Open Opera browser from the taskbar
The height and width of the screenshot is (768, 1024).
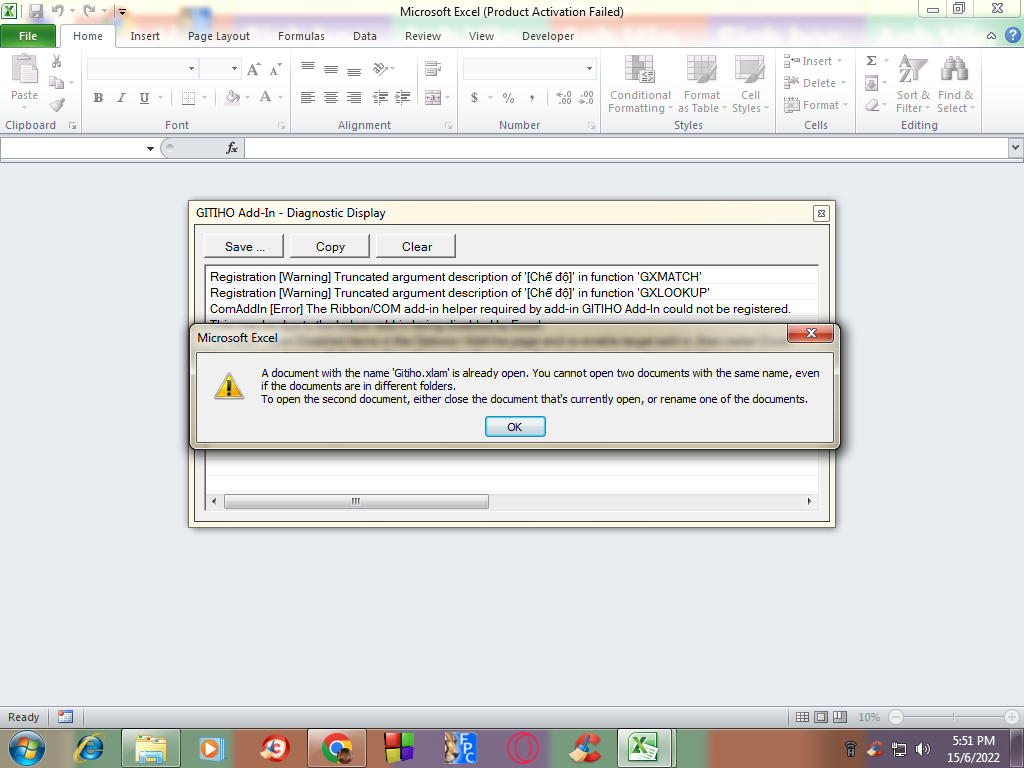pyautogui.click(x=522, y=748)
